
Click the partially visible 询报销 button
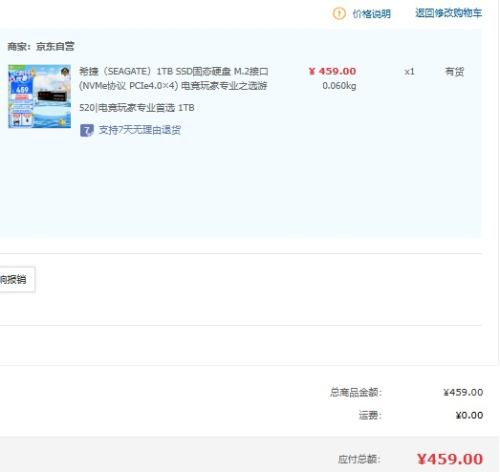click(x=16, y=279)
